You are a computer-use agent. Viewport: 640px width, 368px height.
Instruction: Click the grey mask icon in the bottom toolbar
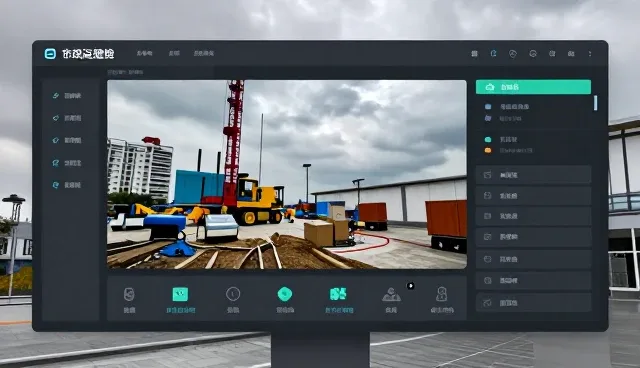(129, 294)
